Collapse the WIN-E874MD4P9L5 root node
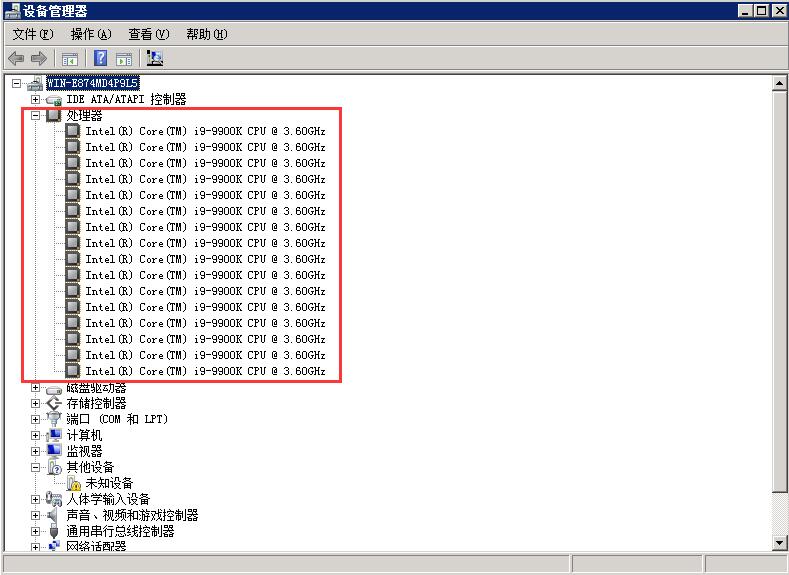This screenshot has width=789, height=575. (17, 83)
